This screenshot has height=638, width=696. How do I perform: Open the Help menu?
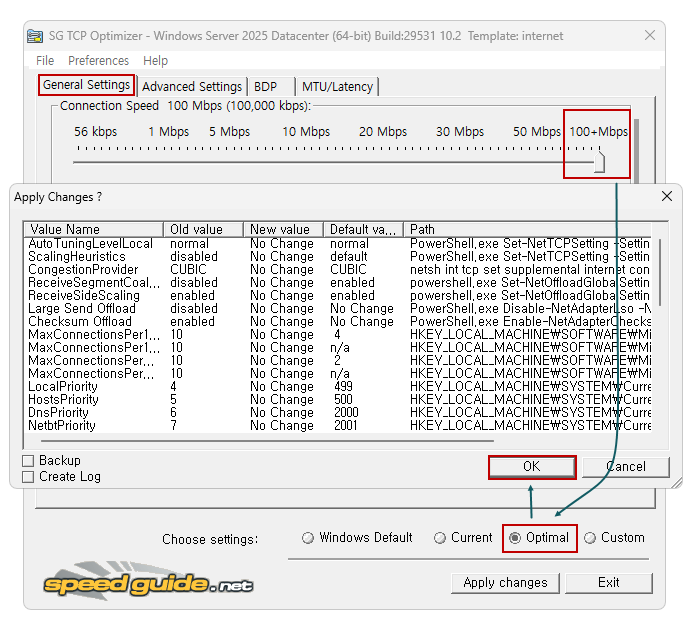(x=155, y=60)
